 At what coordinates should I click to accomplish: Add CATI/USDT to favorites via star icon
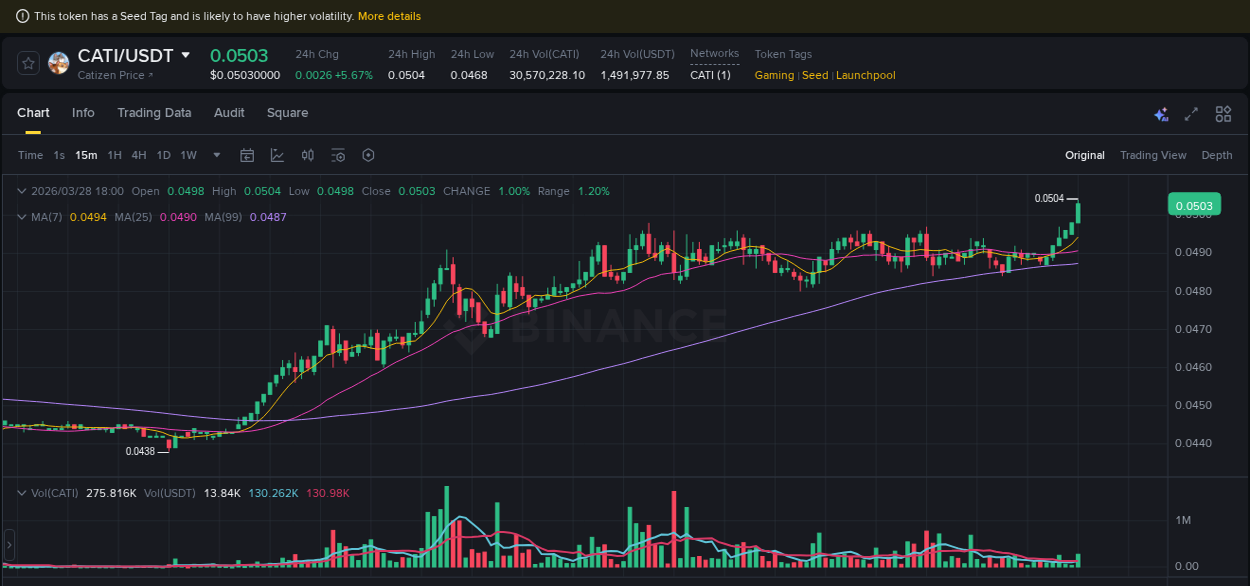coord(27,63)
